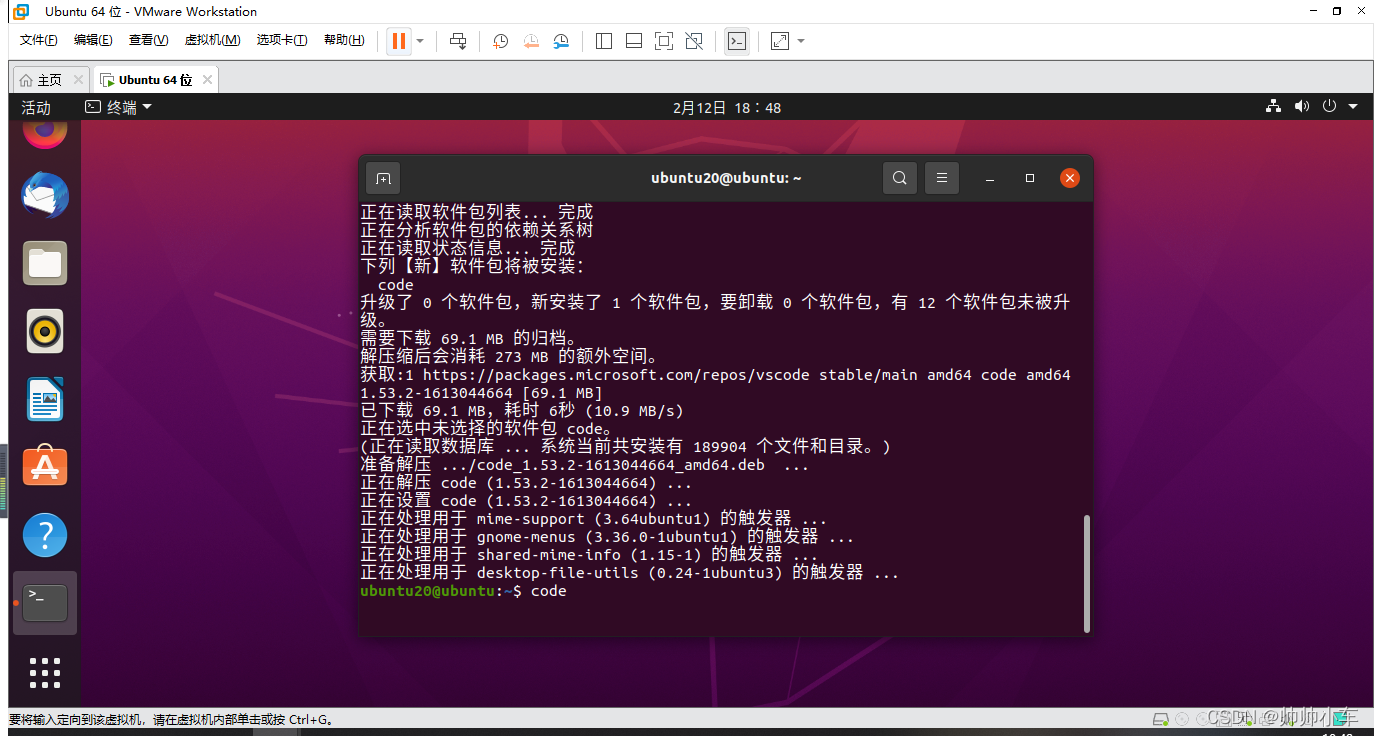Click the terminal title ubuntu20@ubuntu: ~
This screenshot has height=736, width=1374.
click(726, 178)
